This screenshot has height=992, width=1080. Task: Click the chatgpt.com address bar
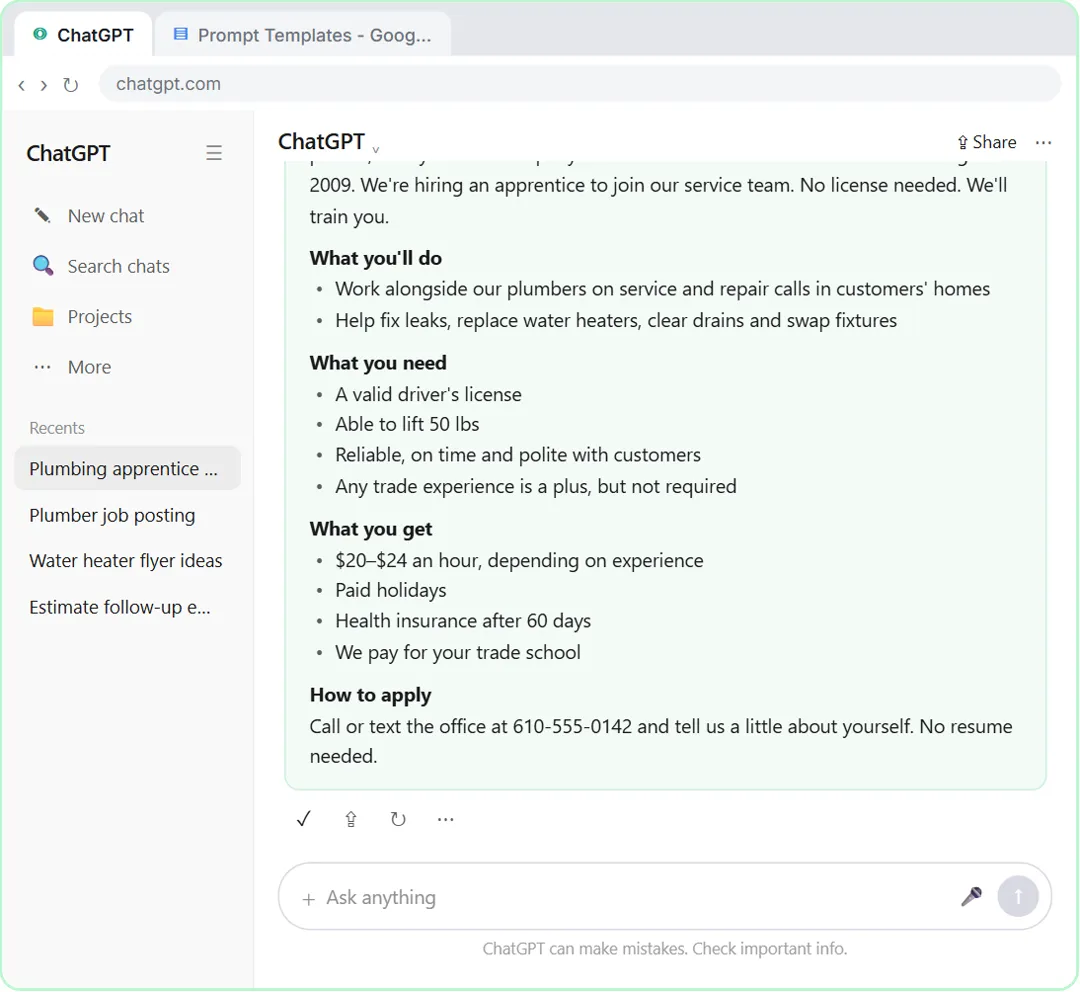click(580, 84)
